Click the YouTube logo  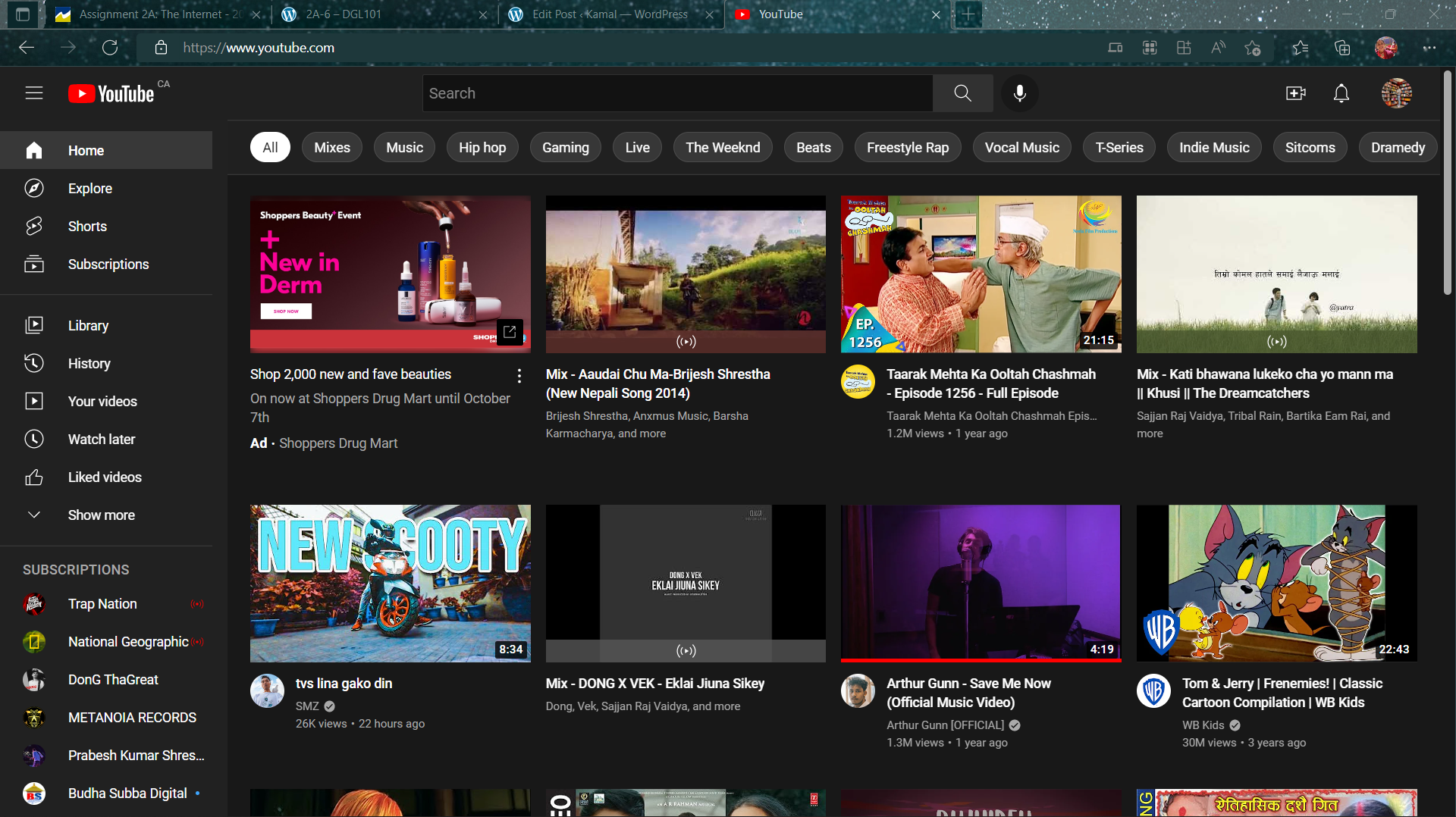coord(111,93)
